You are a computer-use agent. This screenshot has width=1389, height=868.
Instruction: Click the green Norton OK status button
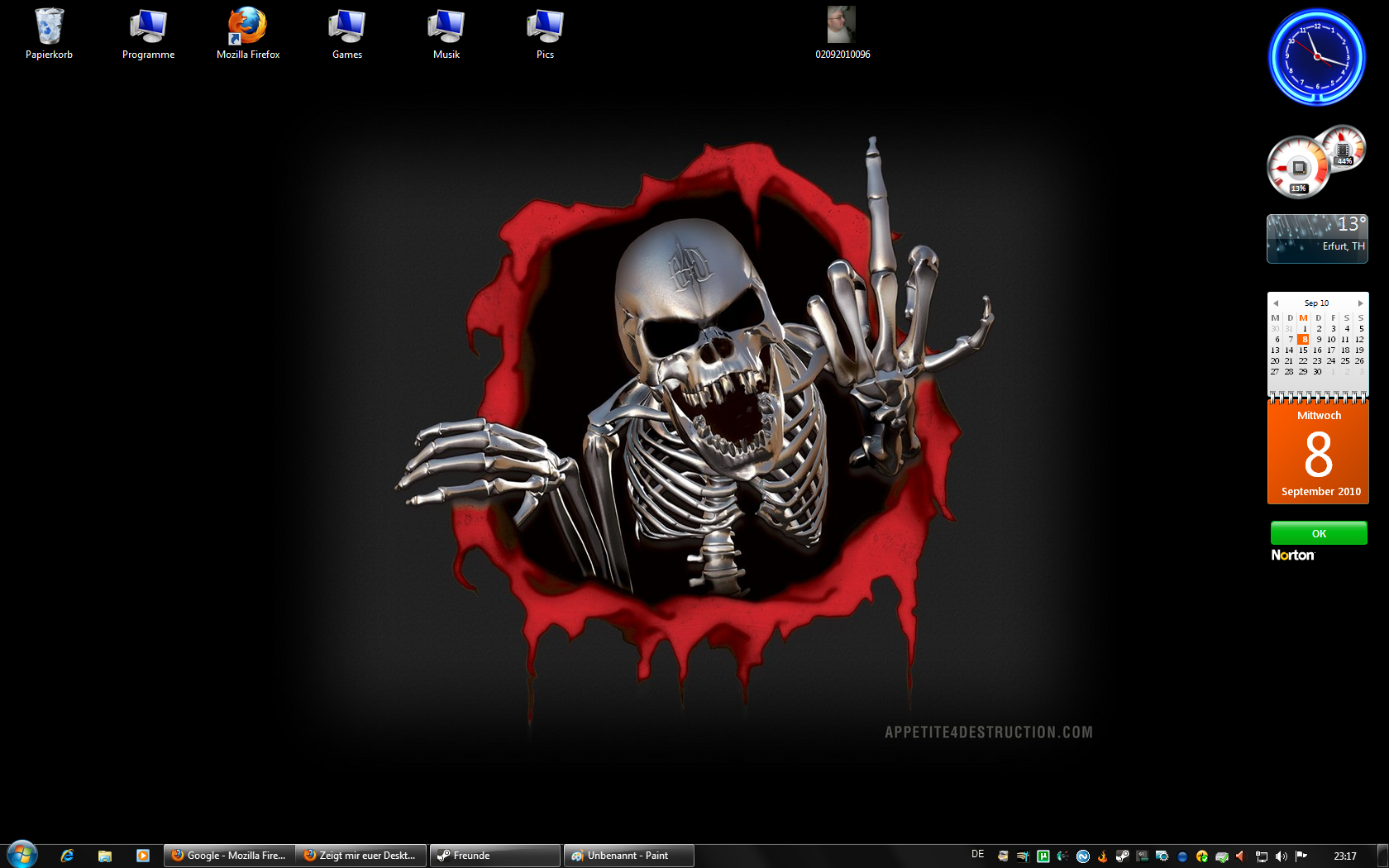pyautogui.click(x=1319, y=533)
